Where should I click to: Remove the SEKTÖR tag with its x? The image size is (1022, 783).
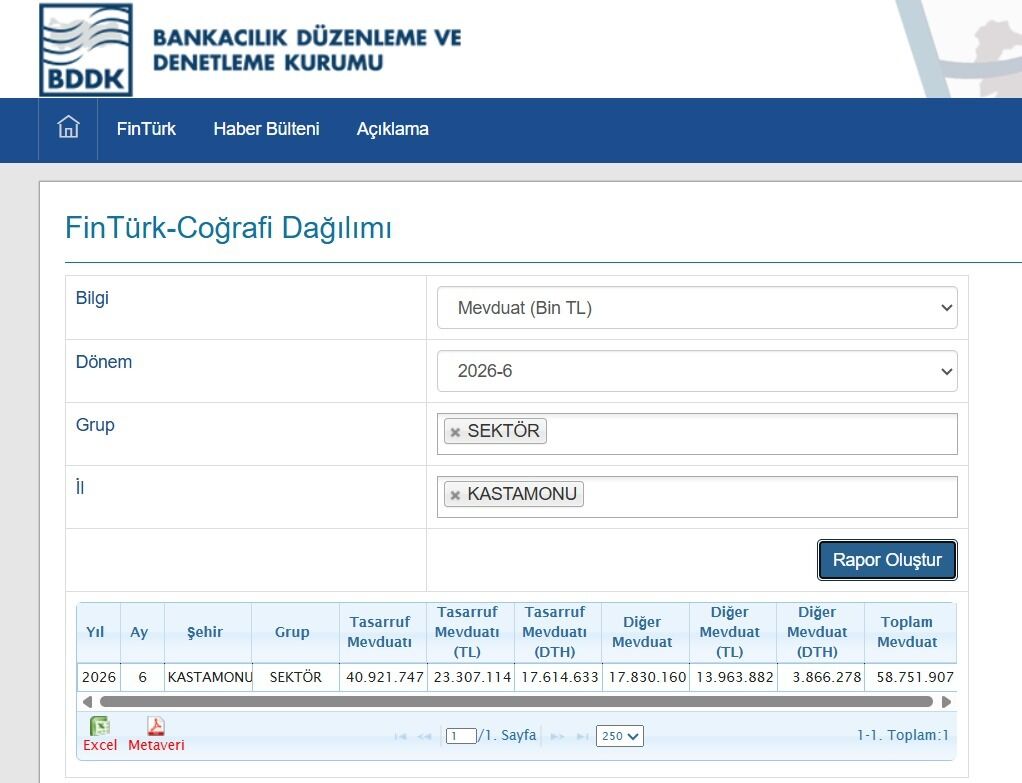tap(456, 432)
